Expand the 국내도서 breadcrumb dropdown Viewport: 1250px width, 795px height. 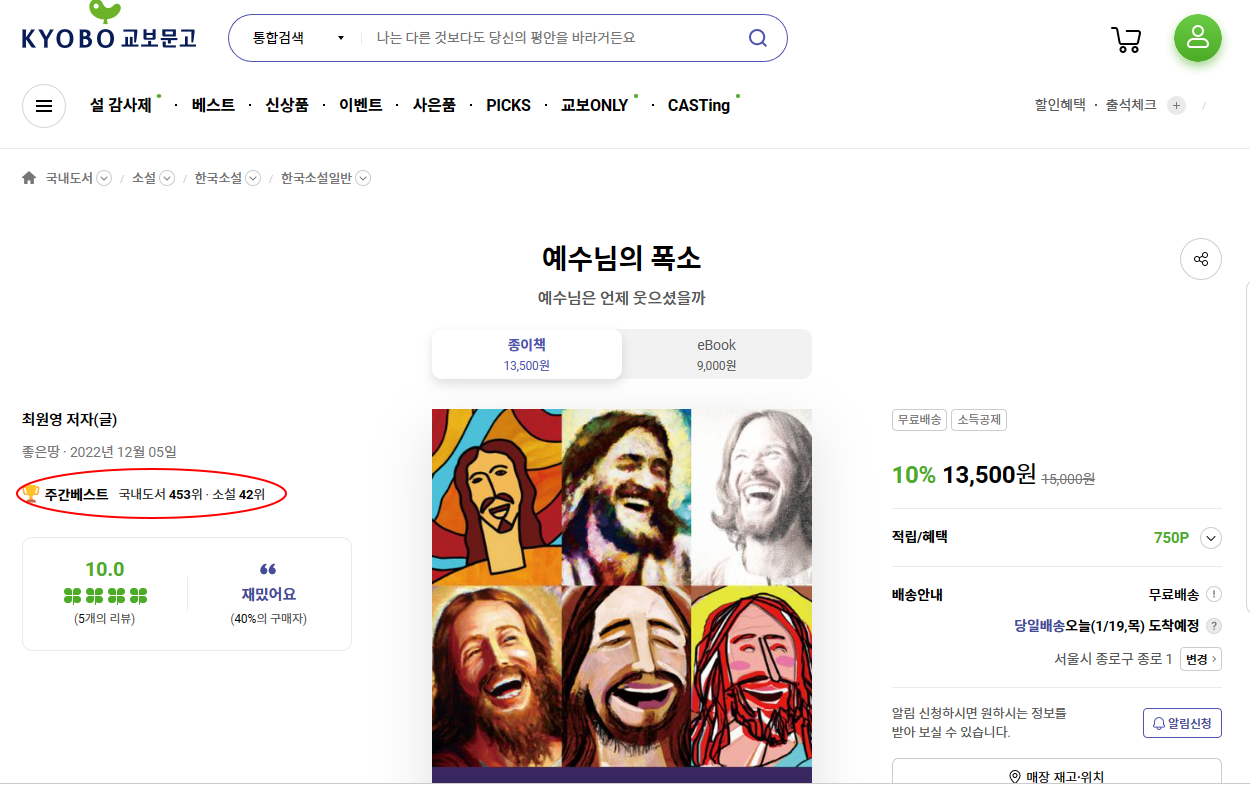(x=104, y=178)
